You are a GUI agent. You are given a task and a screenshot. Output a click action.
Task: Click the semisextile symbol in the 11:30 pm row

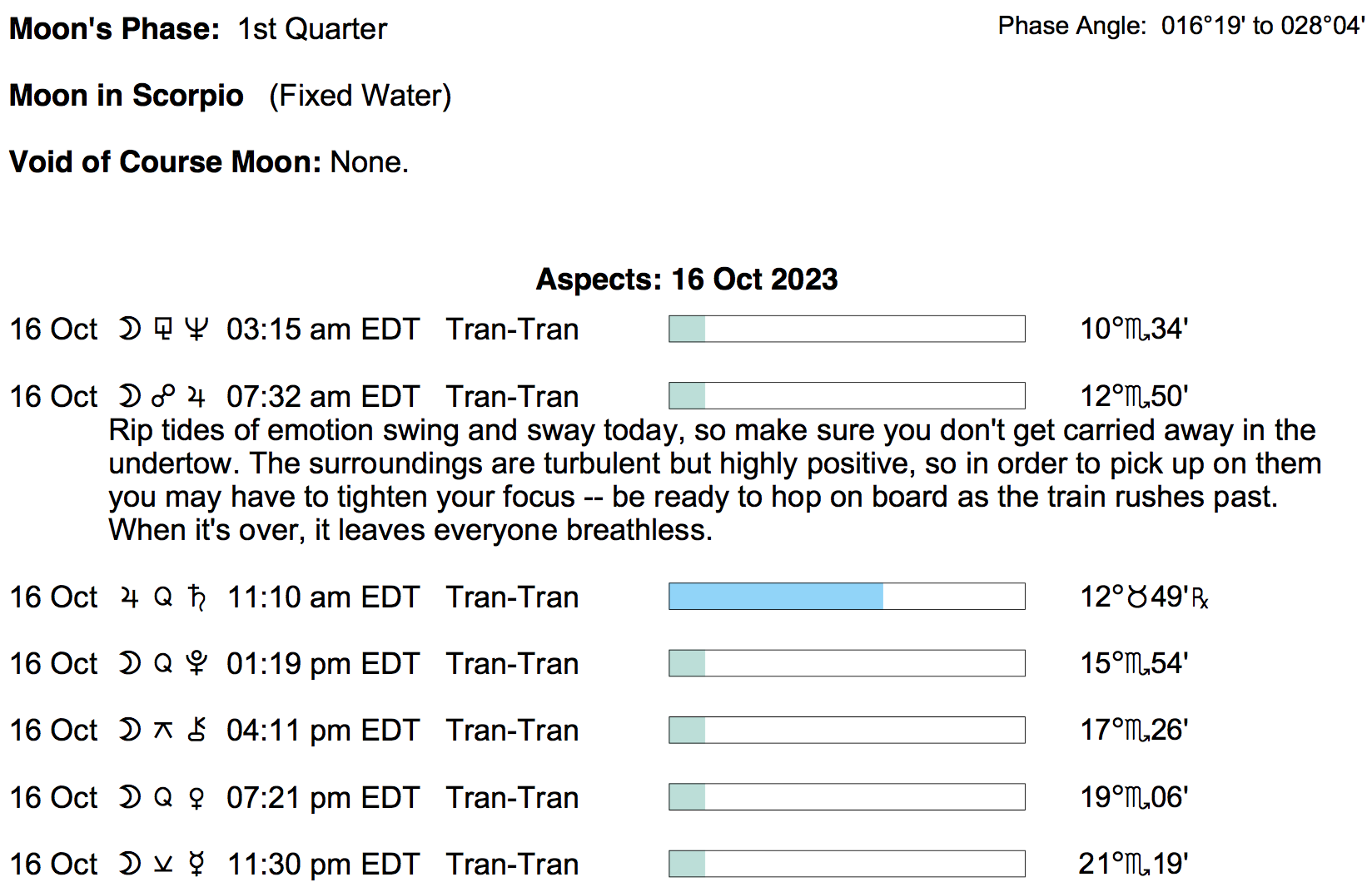coord(163,864)
